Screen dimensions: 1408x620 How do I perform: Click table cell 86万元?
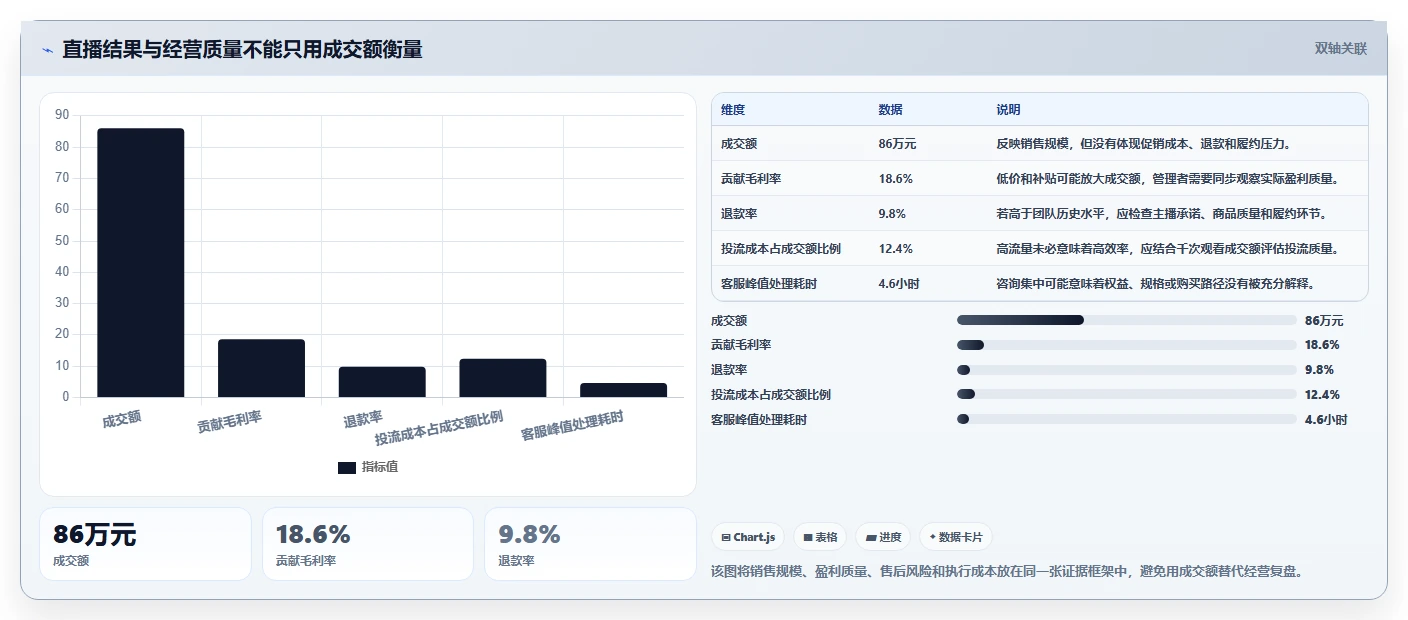click(x=897, y=144)
